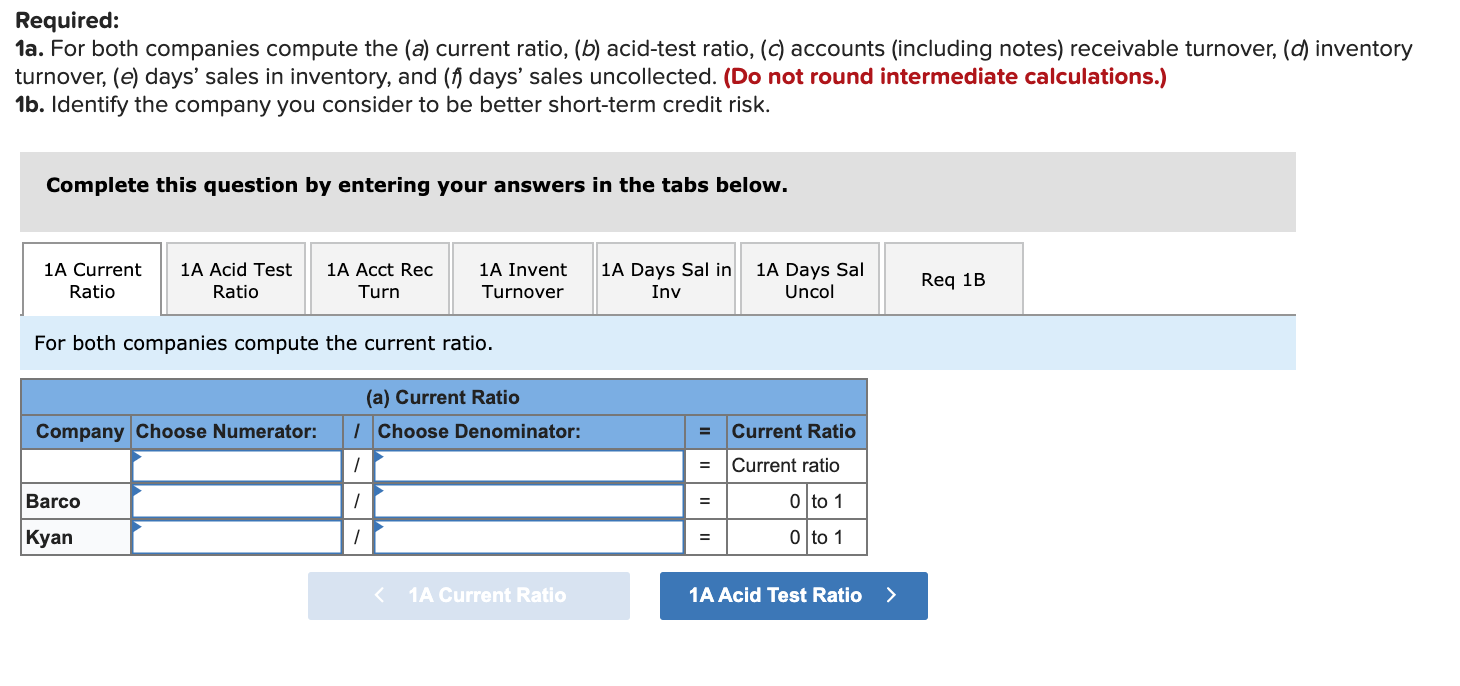Select the 1A Invent Turnover tab
The image size is (1460, 686).
click(523, 280)
